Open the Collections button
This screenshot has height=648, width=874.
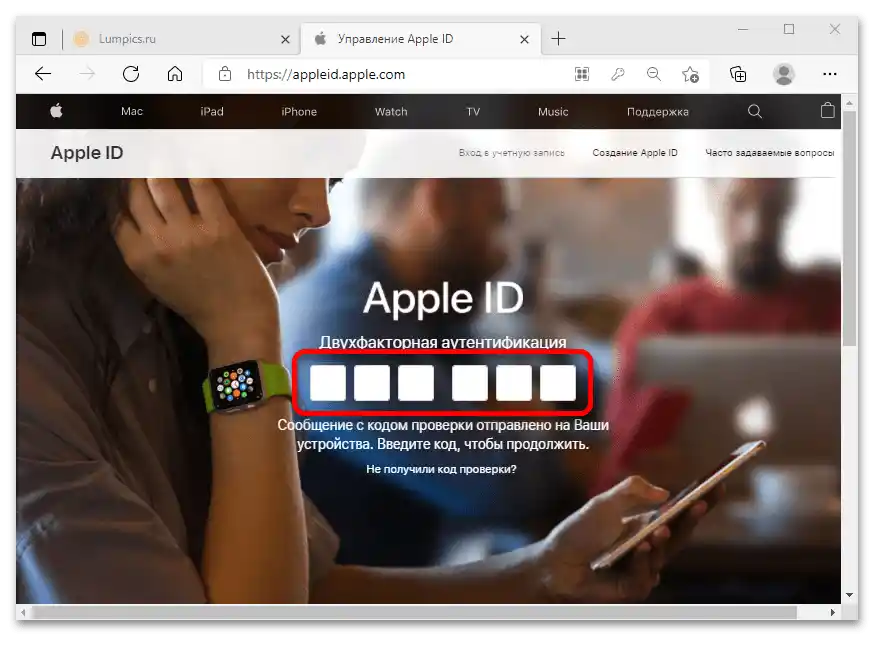pos(738,74)
